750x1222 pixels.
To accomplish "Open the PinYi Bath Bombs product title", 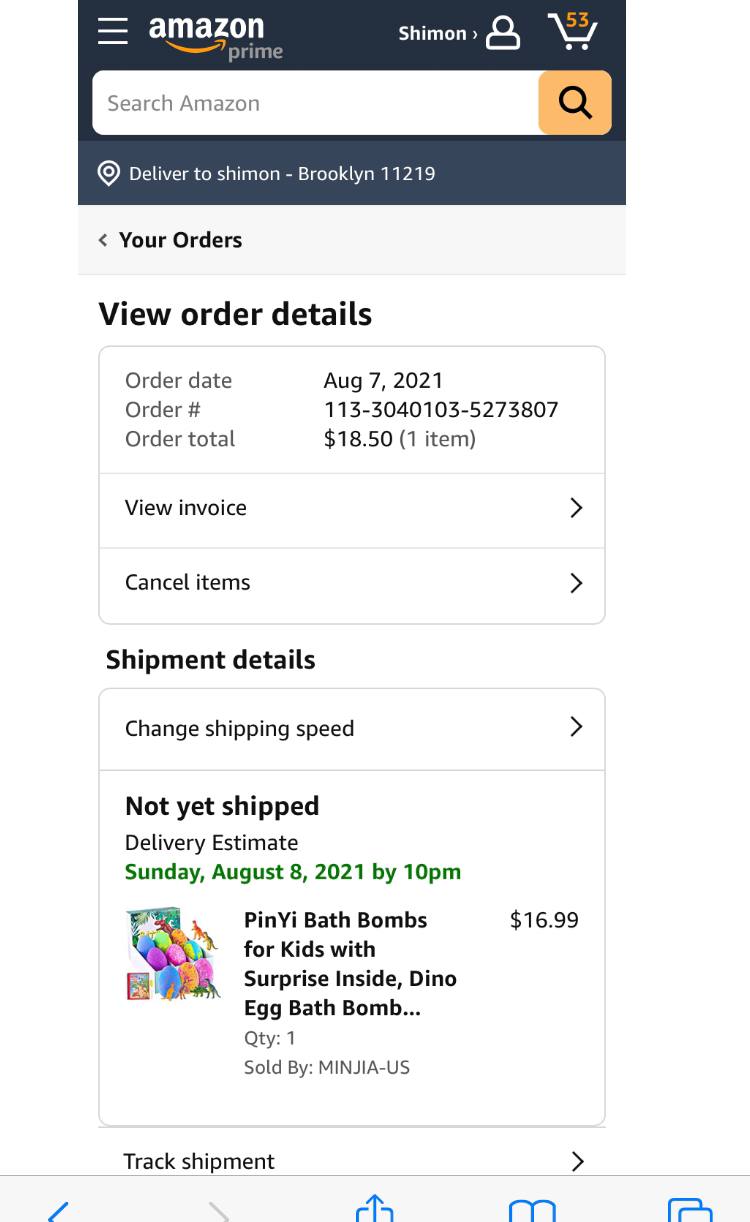I will click(x=350, y=963).
